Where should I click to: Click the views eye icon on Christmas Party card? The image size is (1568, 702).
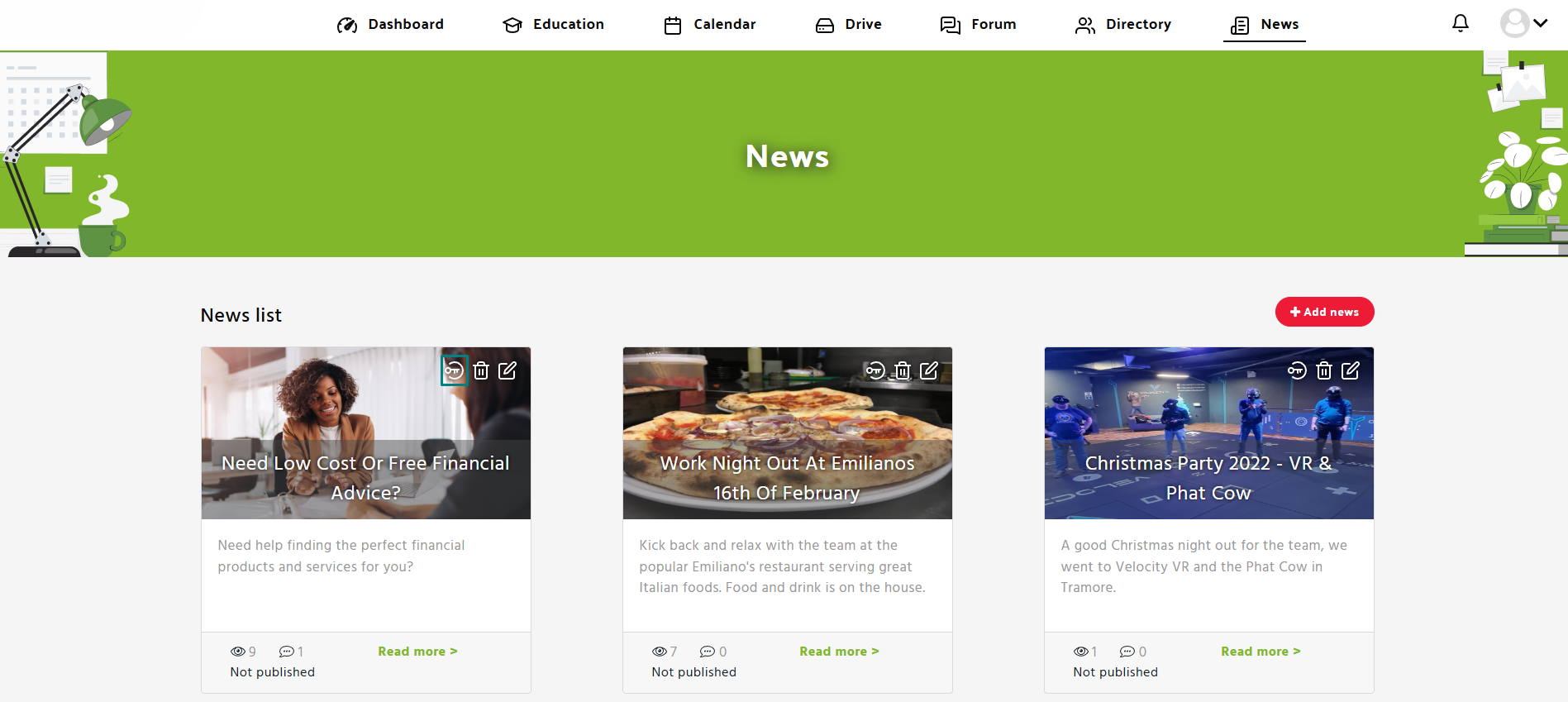1080,652
